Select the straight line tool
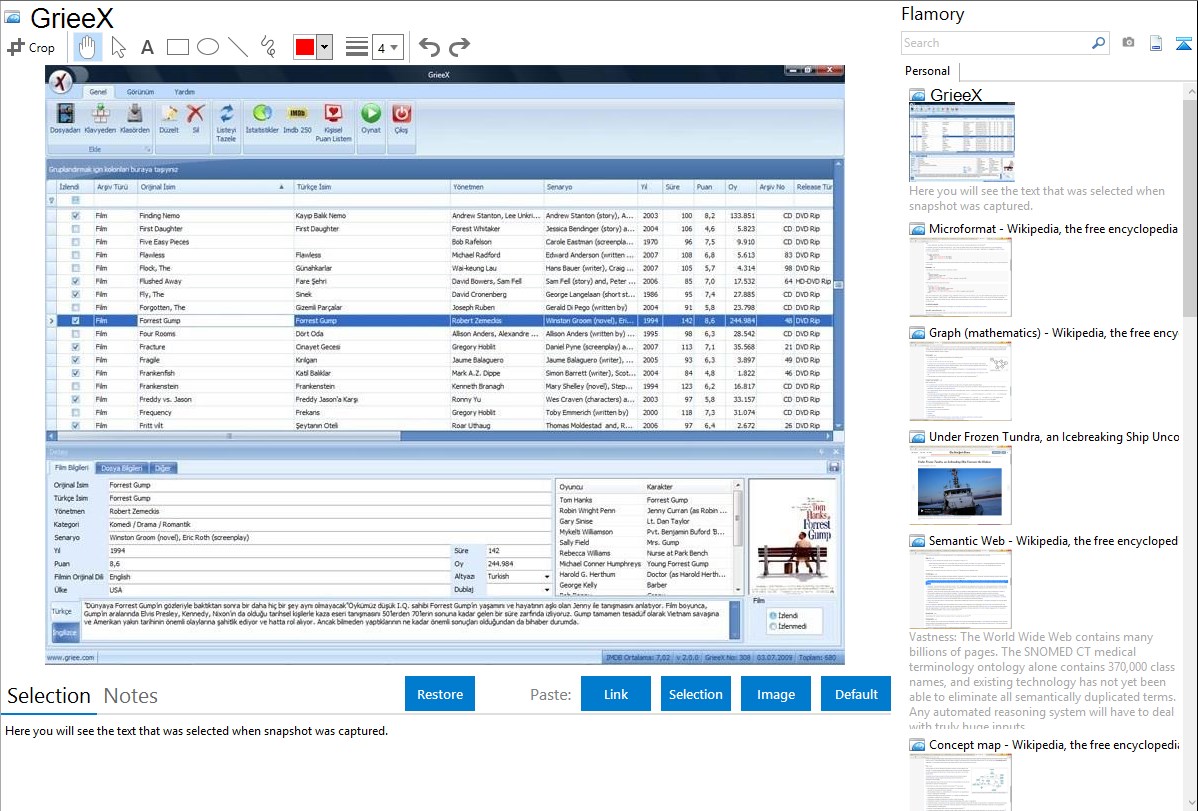The image size is (1198, 811). (x=238, y=47)
